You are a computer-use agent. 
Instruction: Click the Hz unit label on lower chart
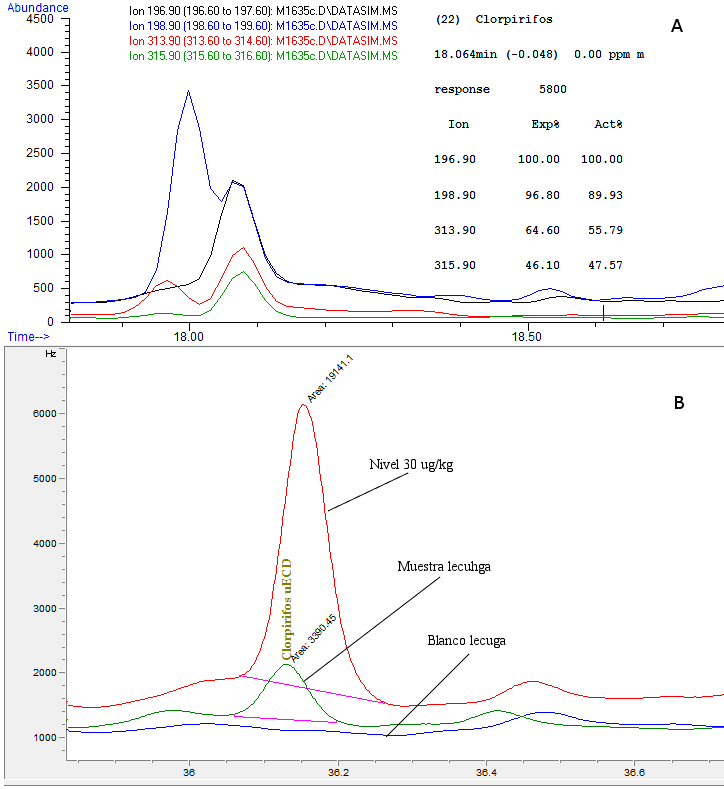click(x=50, y=355)
